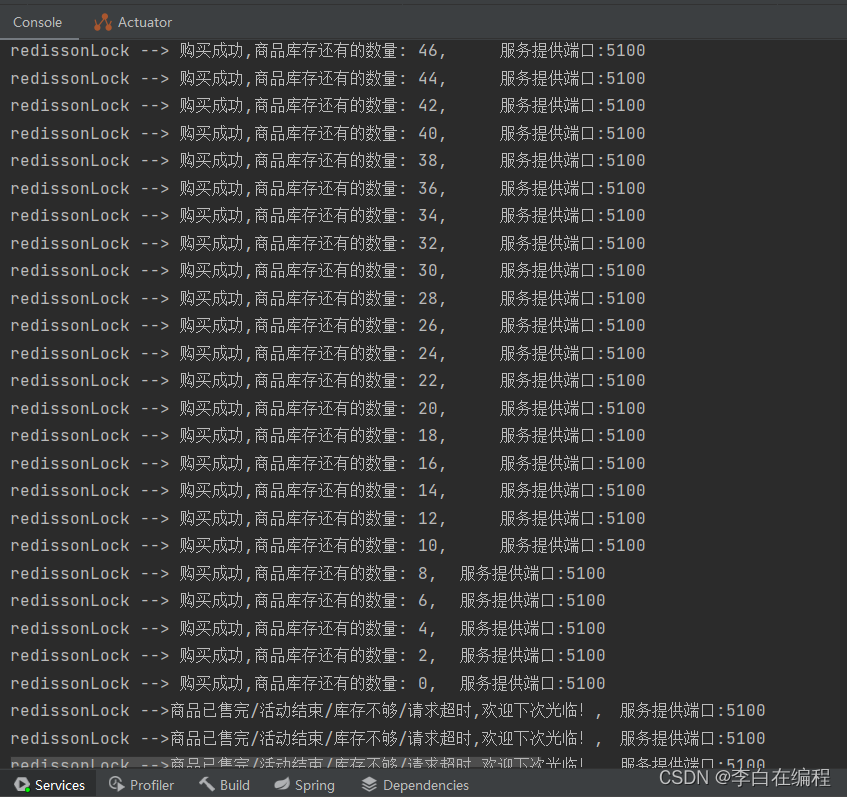This screenshot has width=847, height=797.
Task: Select the log line with stock quantity 32
Action: (328, 243)
